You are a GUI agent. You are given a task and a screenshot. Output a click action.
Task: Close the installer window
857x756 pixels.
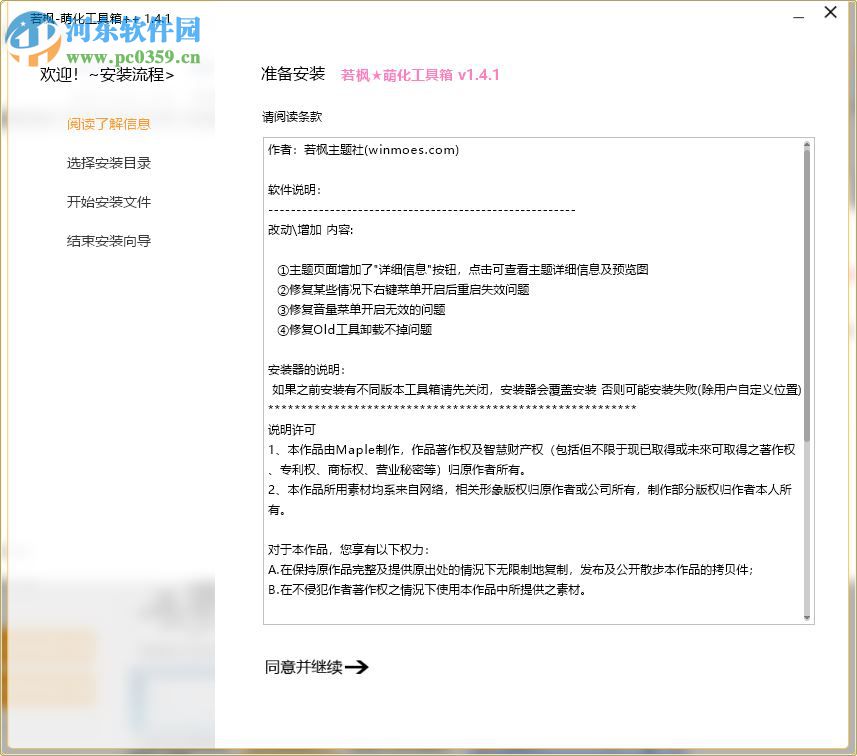point(830,13)
